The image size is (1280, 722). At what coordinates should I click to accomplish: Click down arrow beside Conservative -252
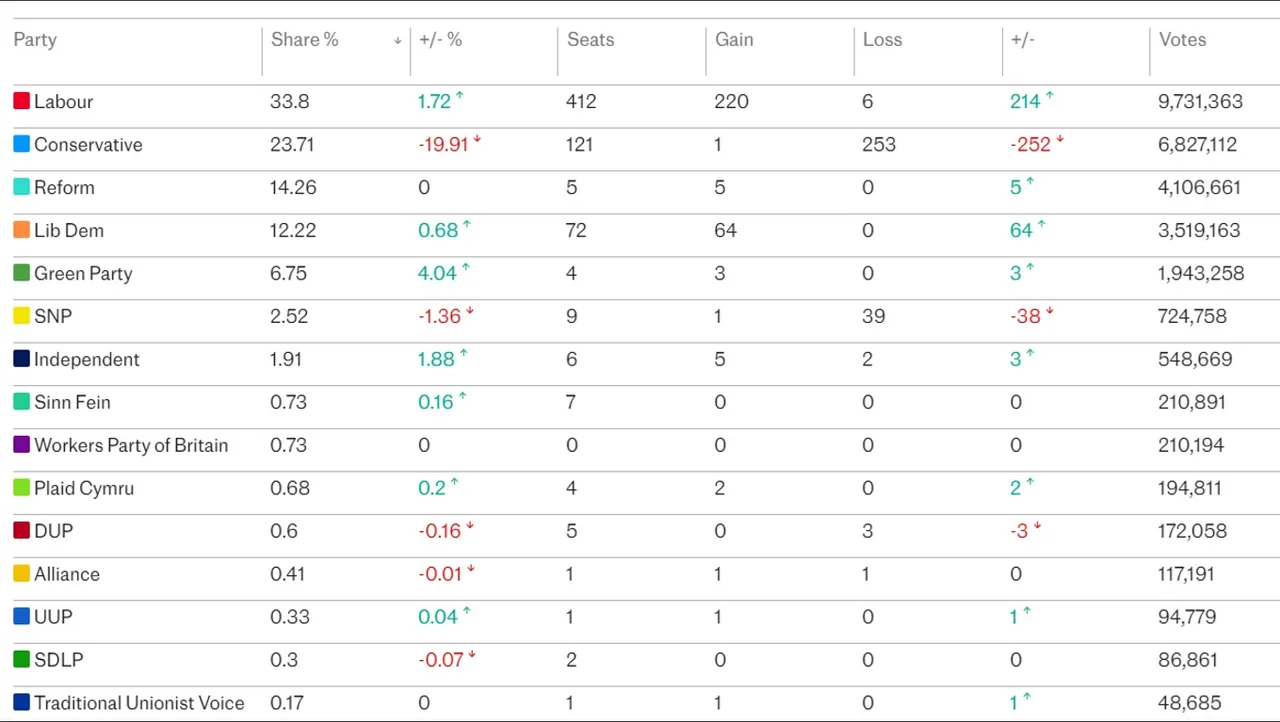(x=1060, y=140)
